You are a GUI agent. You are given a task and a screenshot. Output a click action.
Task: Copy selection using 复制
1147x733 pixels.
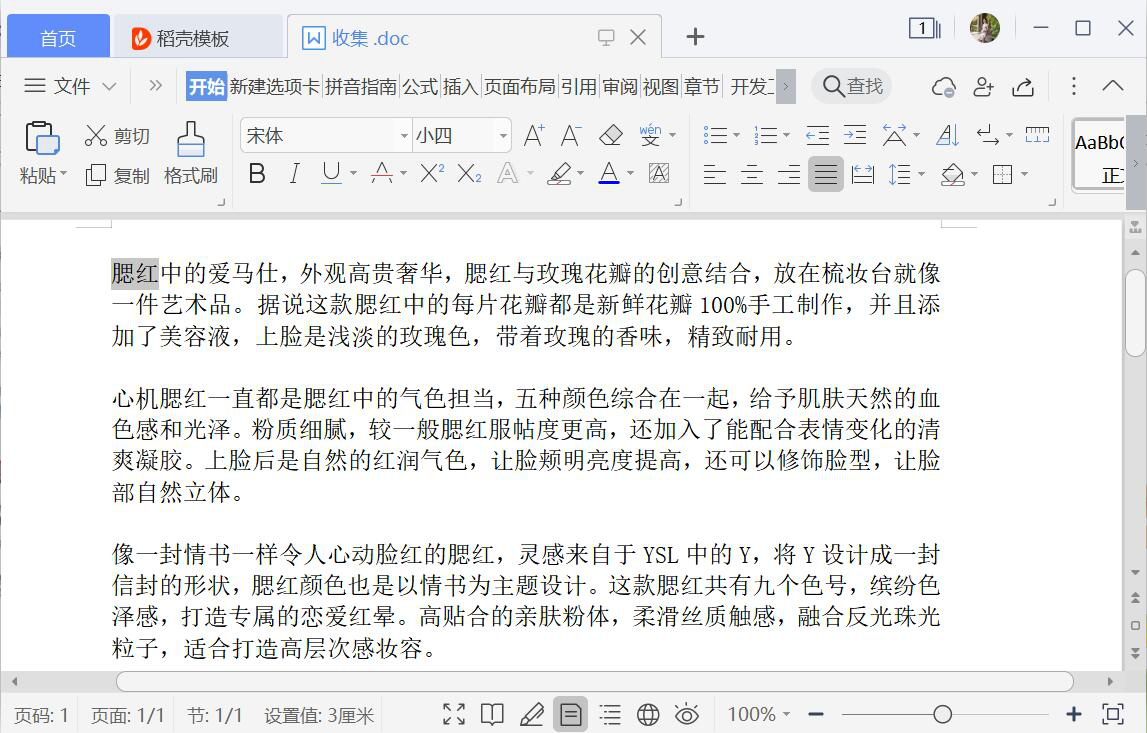pos(117,176)
